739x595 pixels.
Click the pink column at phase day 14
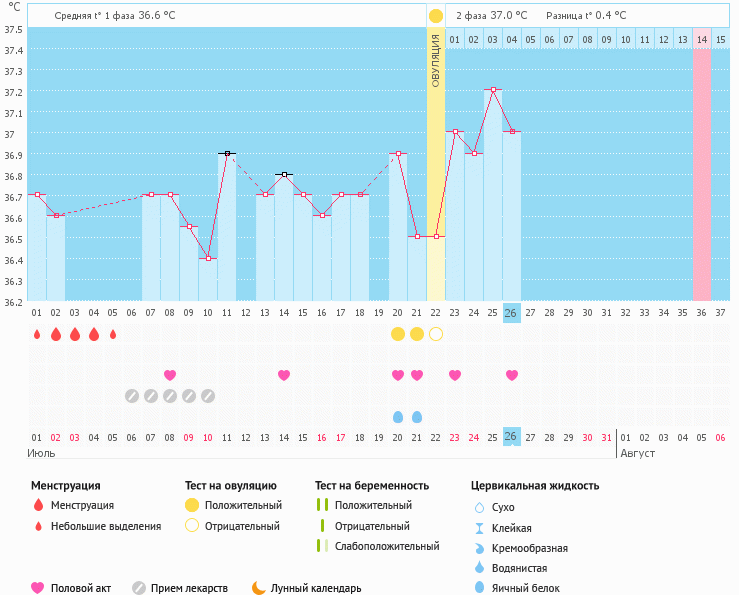tap(702, 170)
